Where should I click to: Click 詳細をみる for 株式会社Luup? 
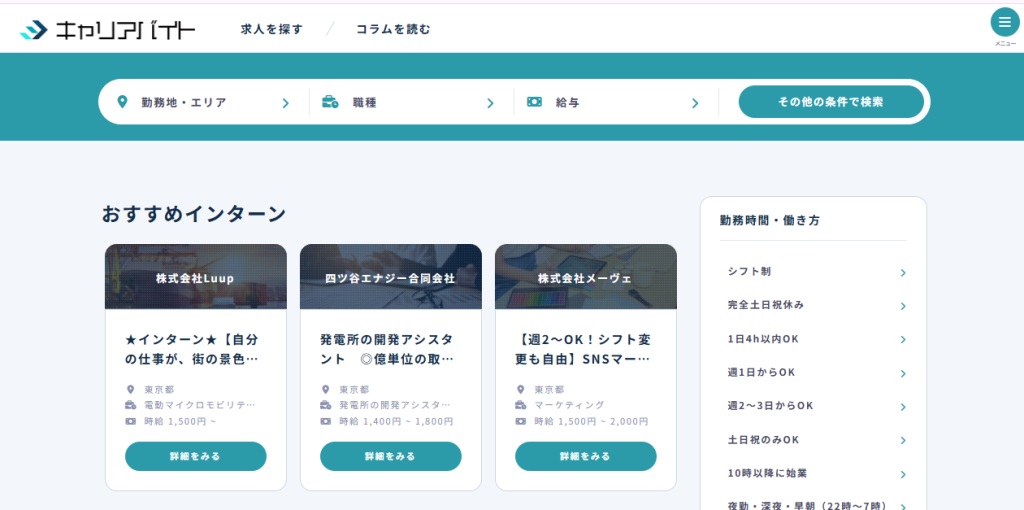(x=195, y=456)
